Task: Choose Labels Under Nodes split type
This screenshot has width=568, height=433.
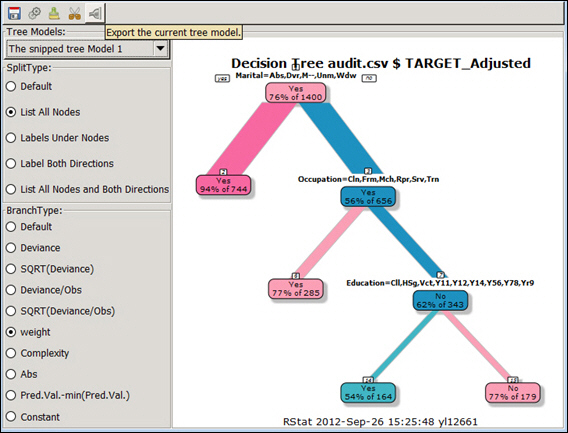Action: tap(57, 138)
